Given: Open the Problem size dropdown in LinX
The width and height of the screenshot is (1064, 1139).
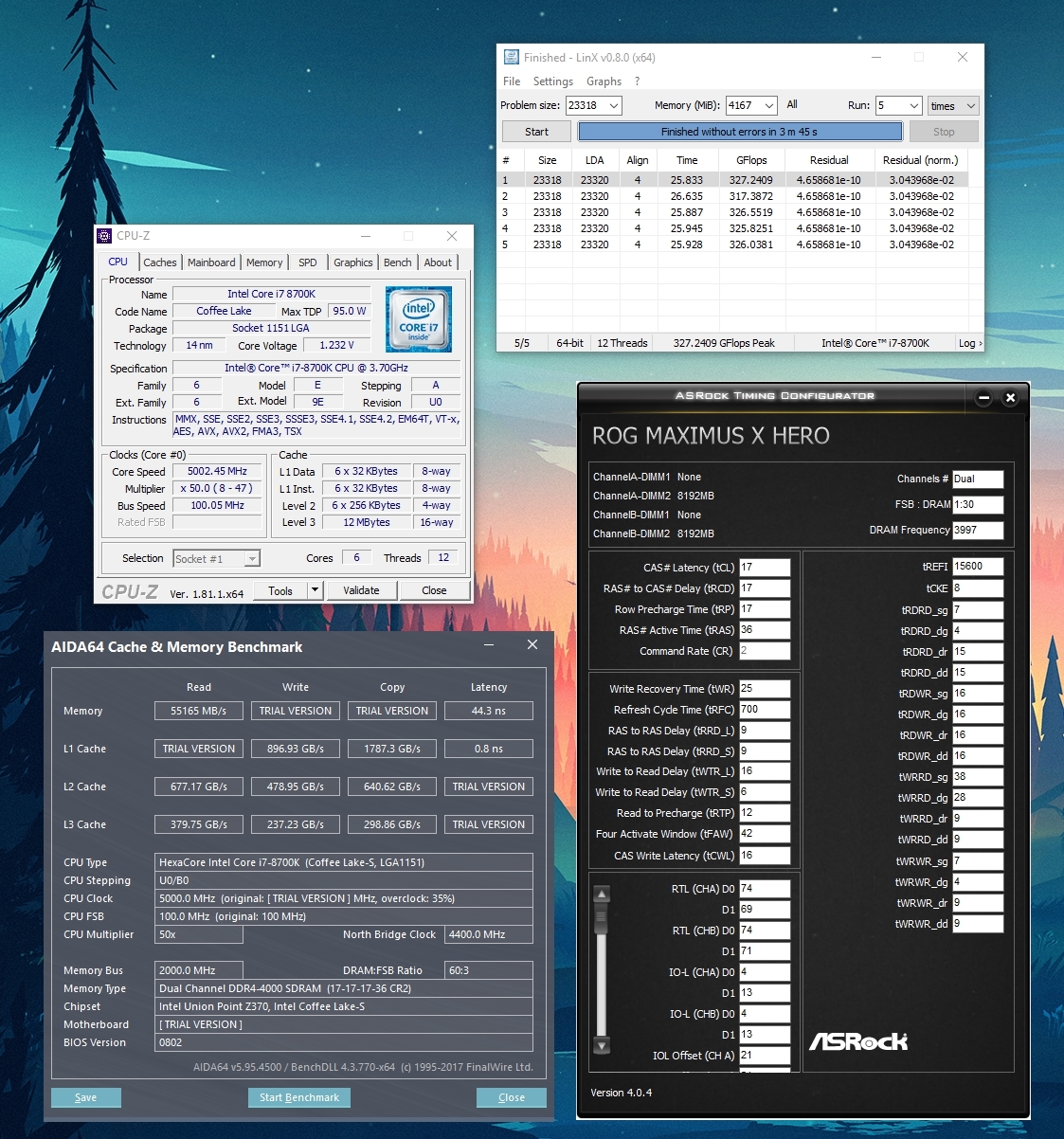Looking at the screenshot, I should [614, 106].
